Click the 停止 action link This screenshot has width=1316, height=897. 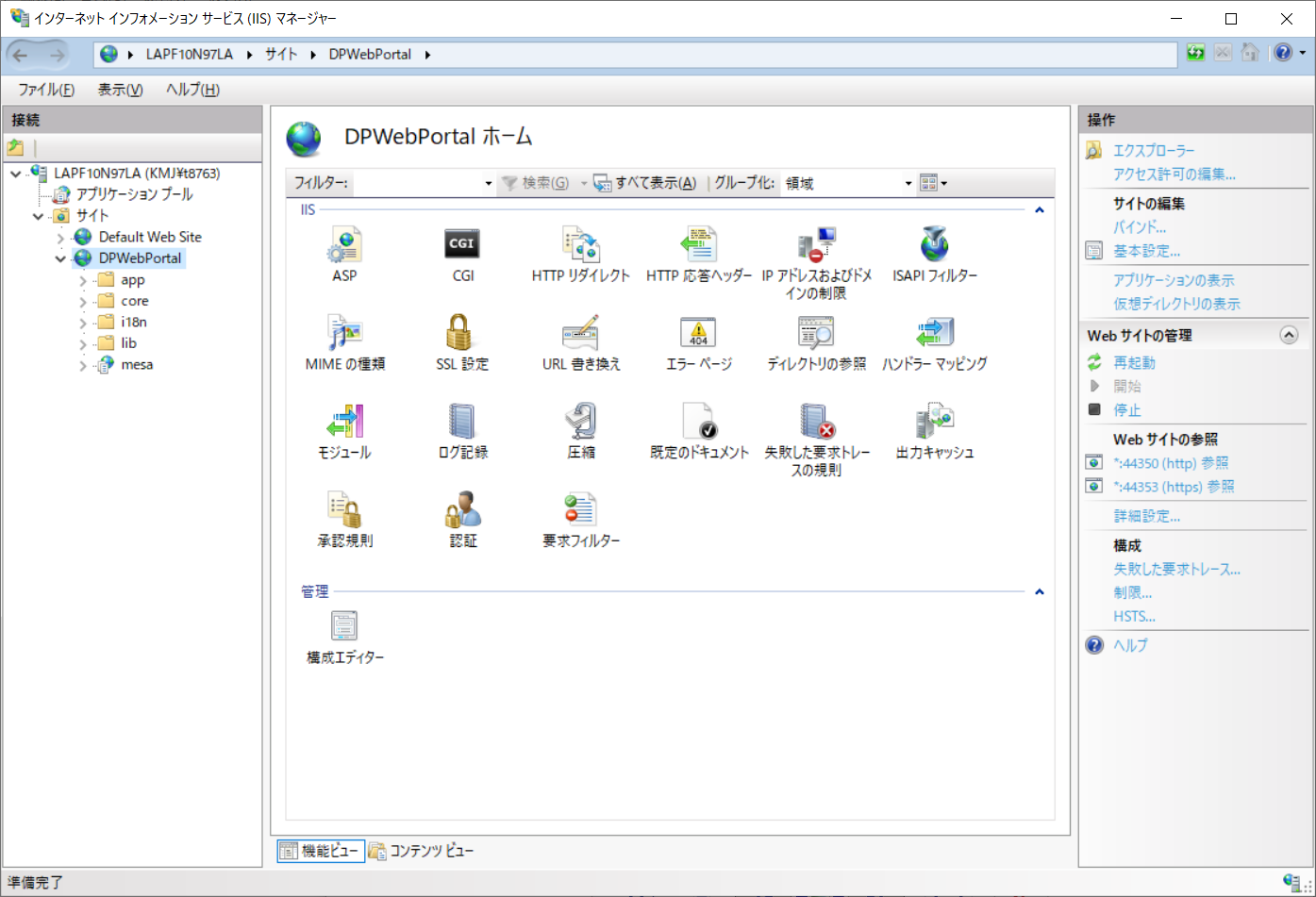click(1127, 410)
